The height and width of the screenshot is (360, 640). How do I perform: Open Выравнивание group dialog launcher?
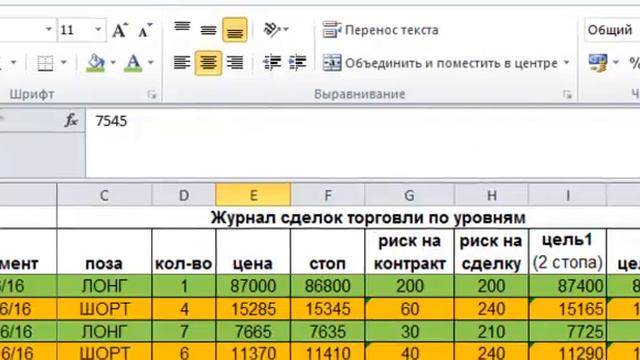[x=567, y=95]
